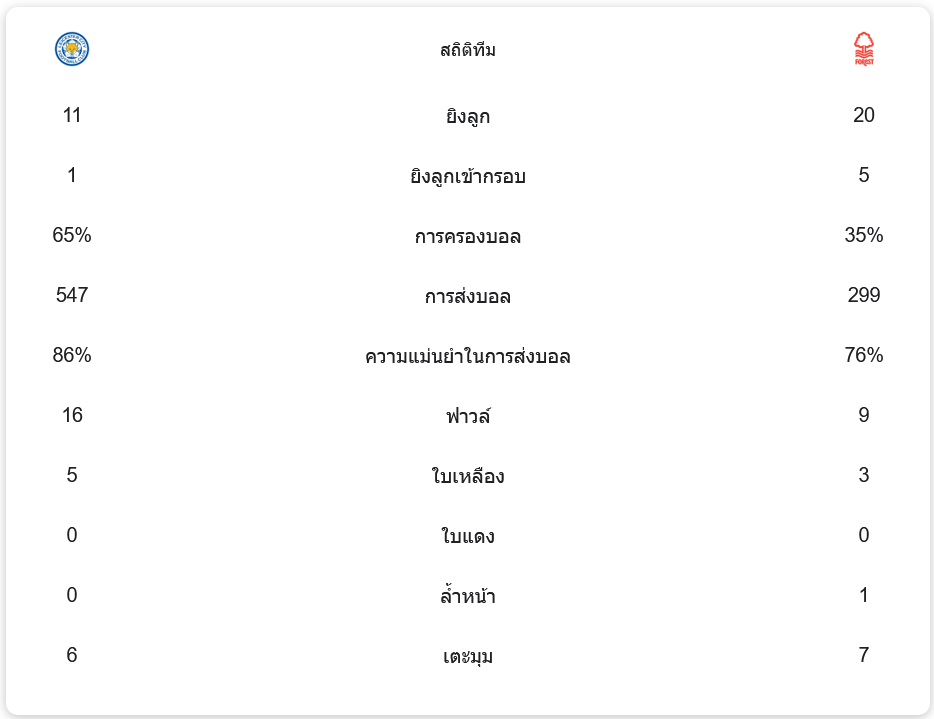This screenshot has width=934, height=719.
Task: Click the ยิงลูก stat label
Action: (x=468, y=116)
